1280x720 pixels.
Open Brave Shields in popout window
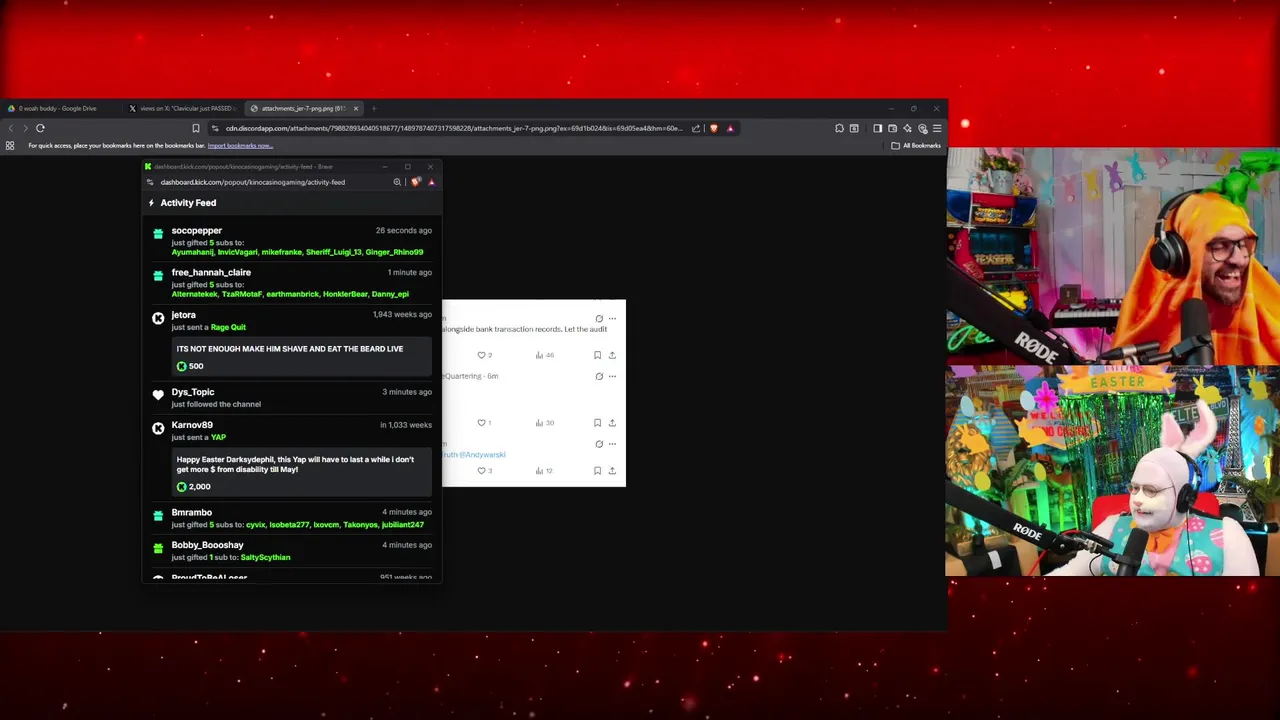pos(415,182)
